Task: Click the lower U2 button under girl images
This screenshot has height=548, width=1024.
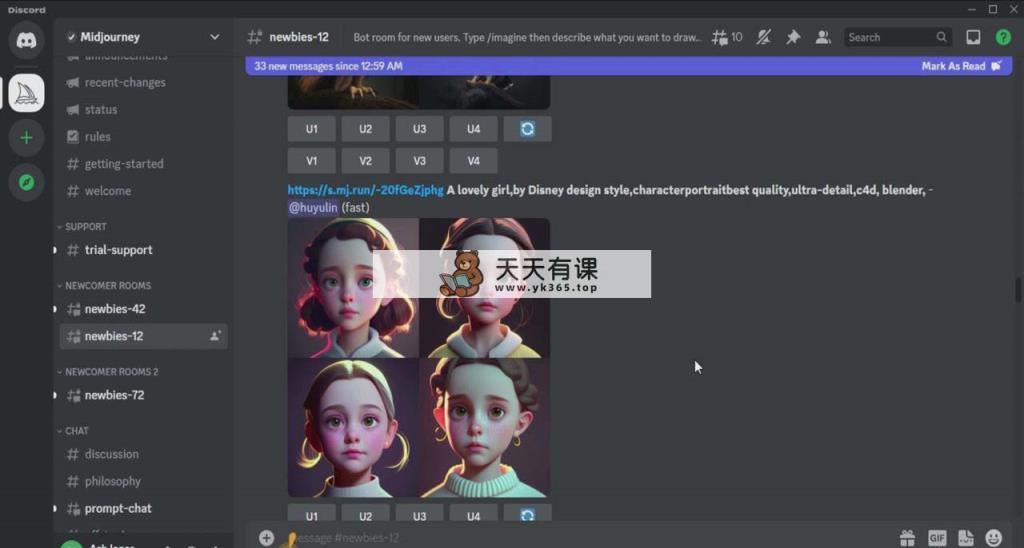Action: (x=366, y=515)
